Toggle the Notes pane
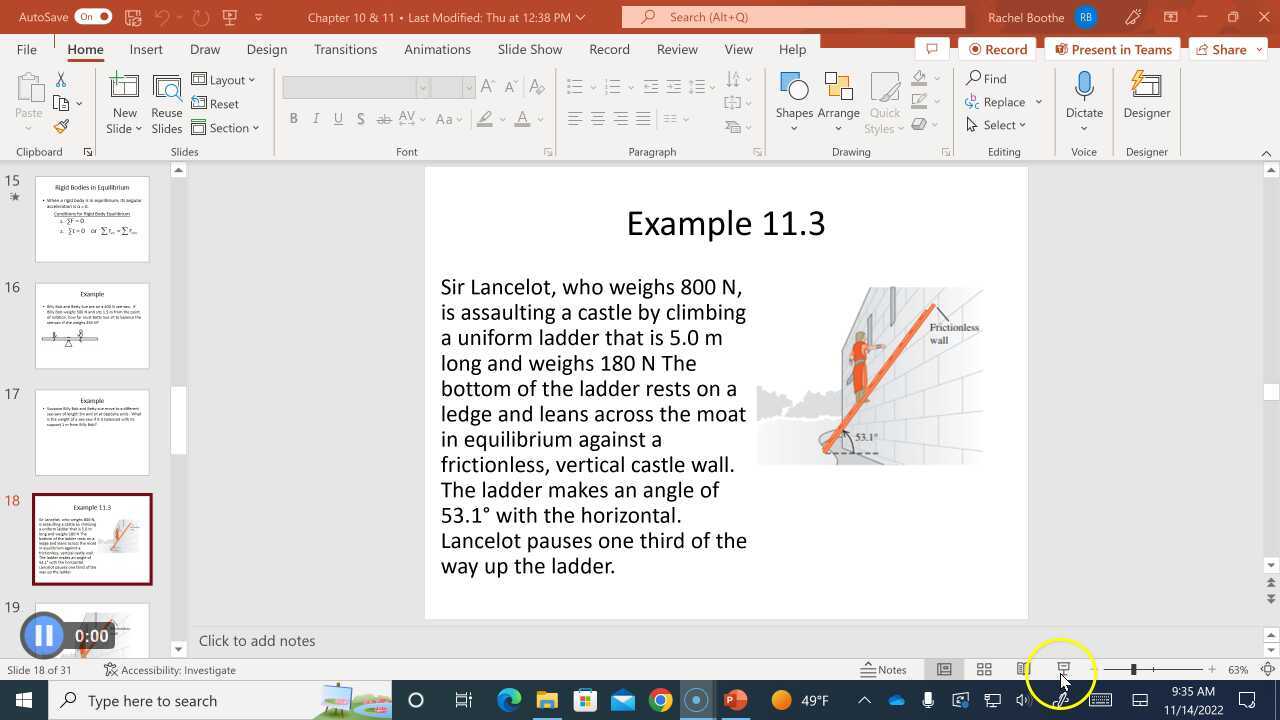The image size is (1280, 720). (x=883, y=669)
